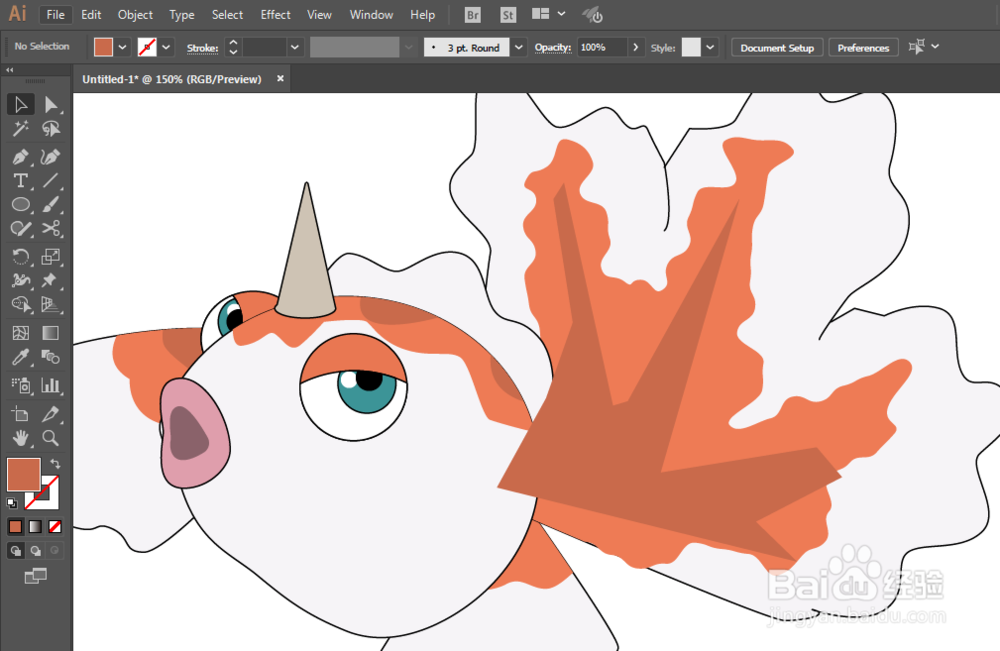Open the File menu

pos(55,15)
